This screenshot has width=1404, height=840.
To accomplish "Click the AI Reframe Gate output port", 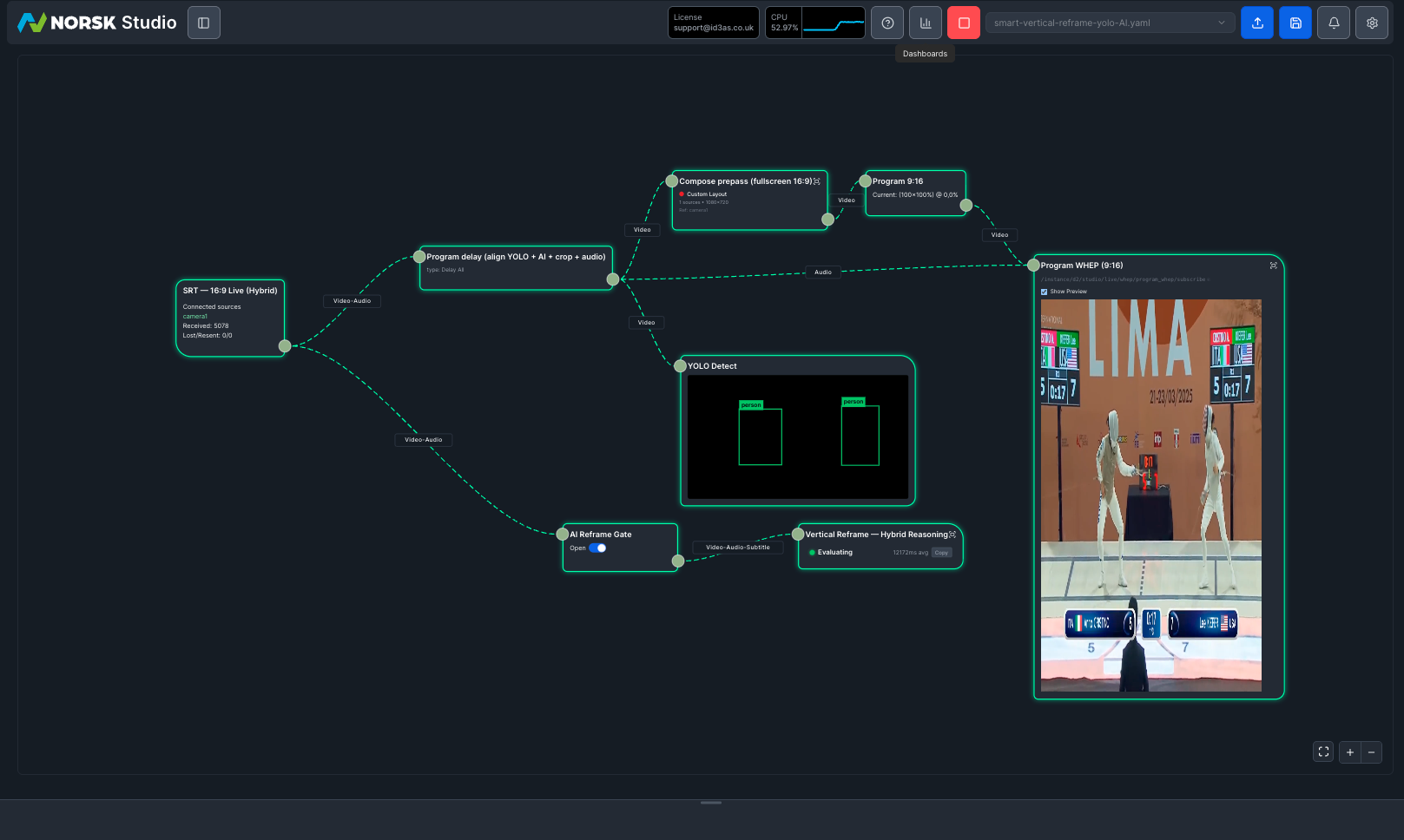I will point(678,561).
